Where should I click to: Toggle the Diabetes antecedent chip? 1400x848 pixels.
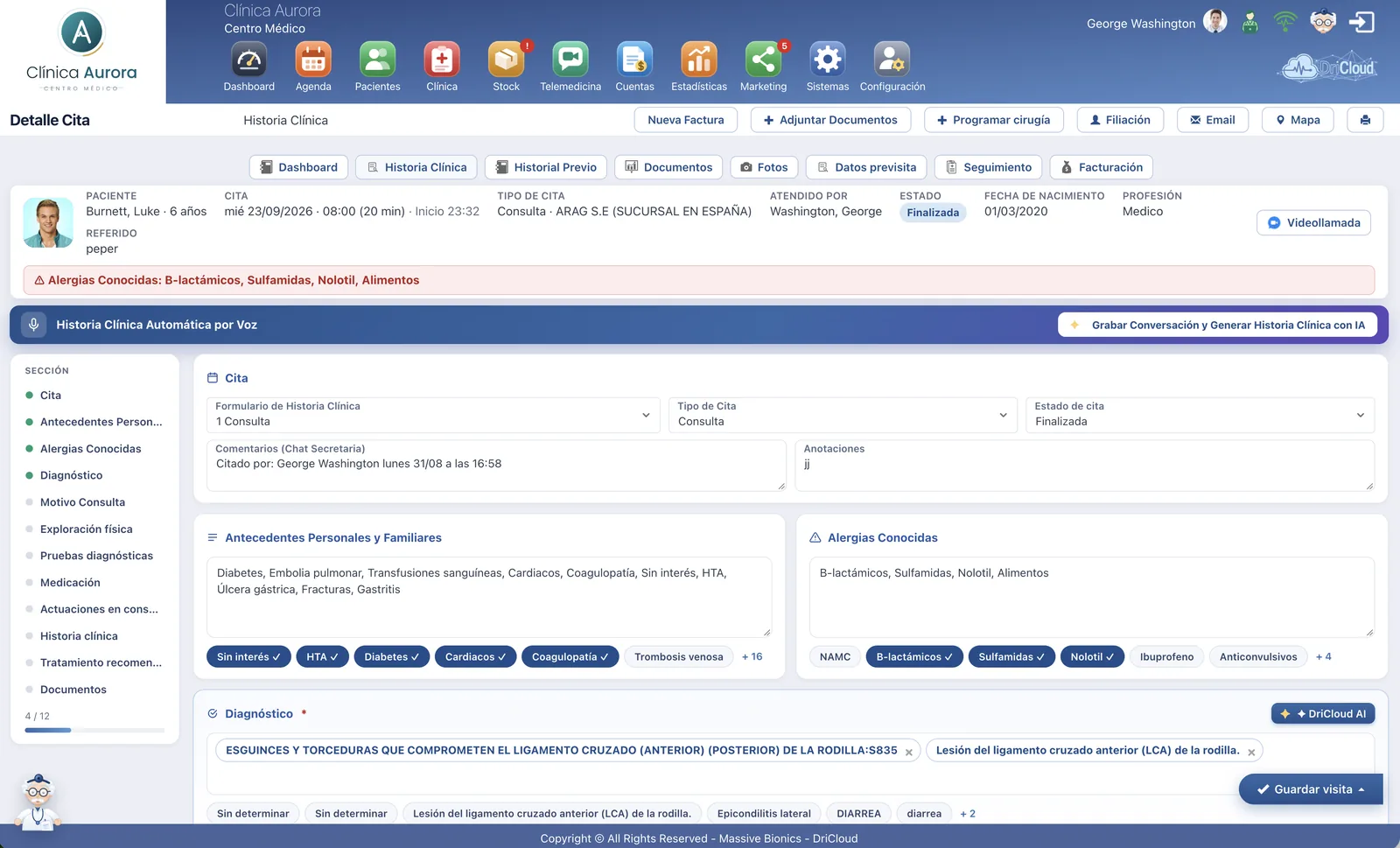pos(391,657)
